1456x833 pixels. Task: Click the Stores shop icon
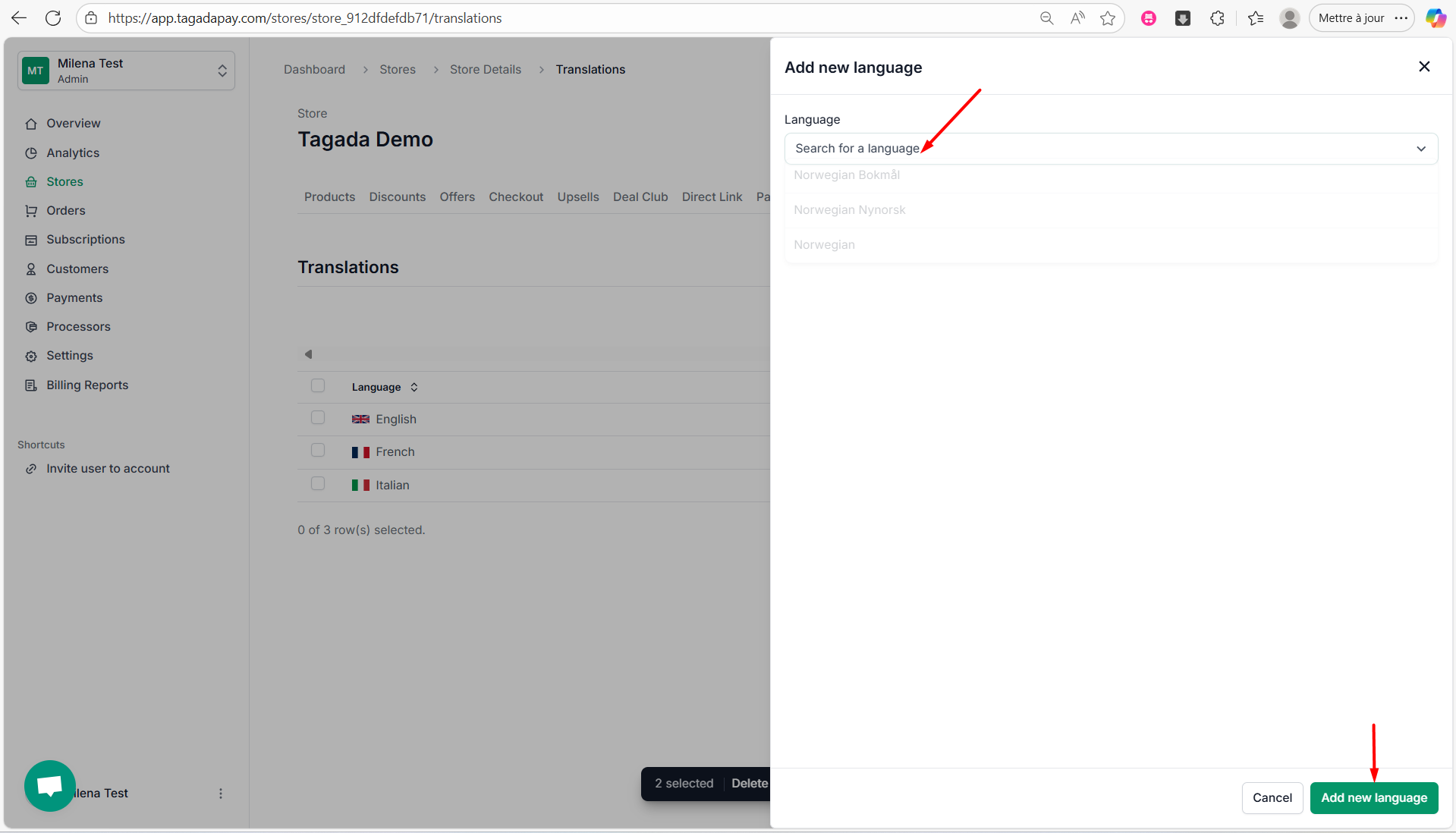click(x=31, y=182)
